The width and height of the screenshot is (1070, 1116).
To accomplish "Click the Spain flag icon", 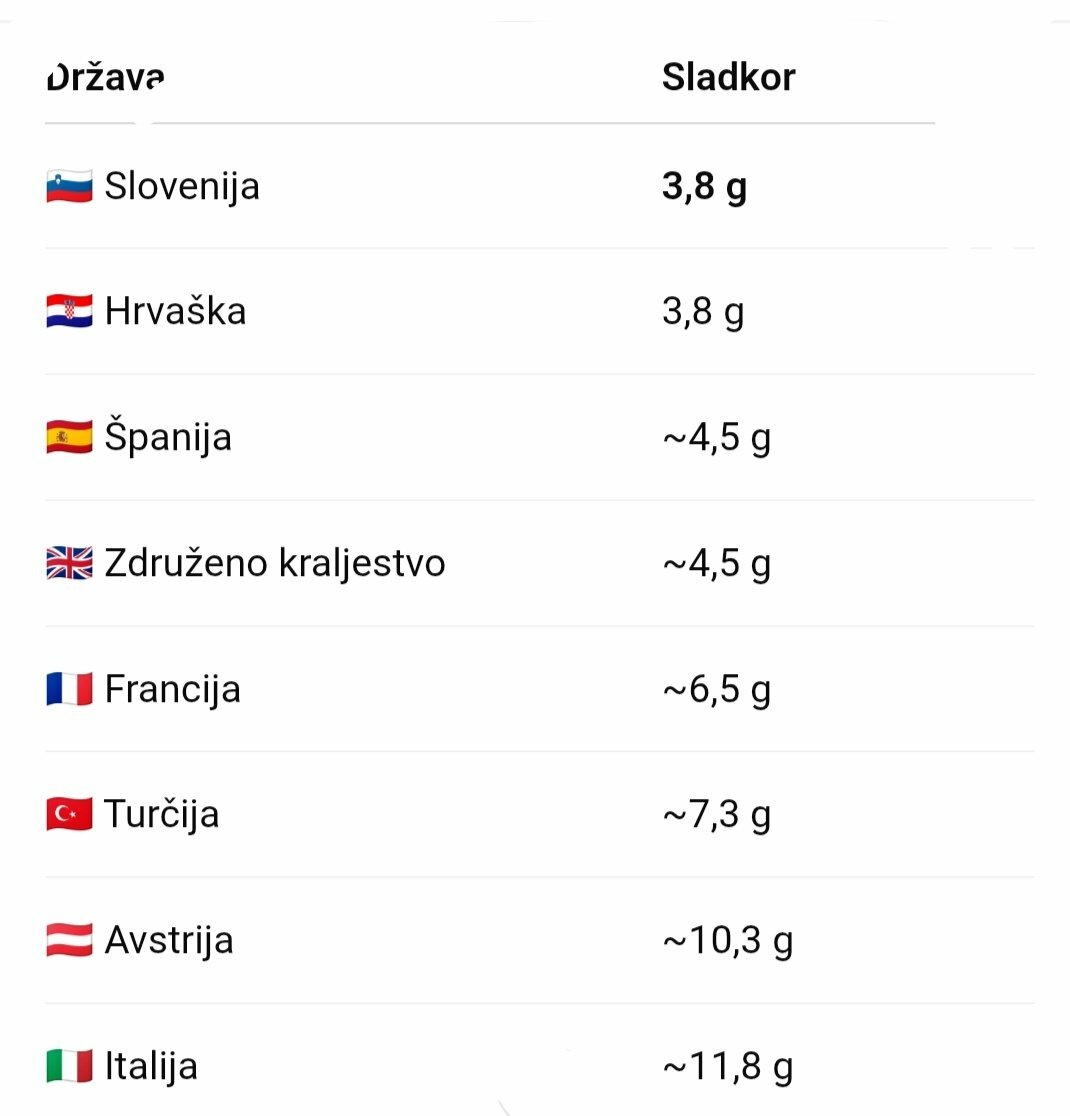I will pyautogui.click(x=69, y=438).
